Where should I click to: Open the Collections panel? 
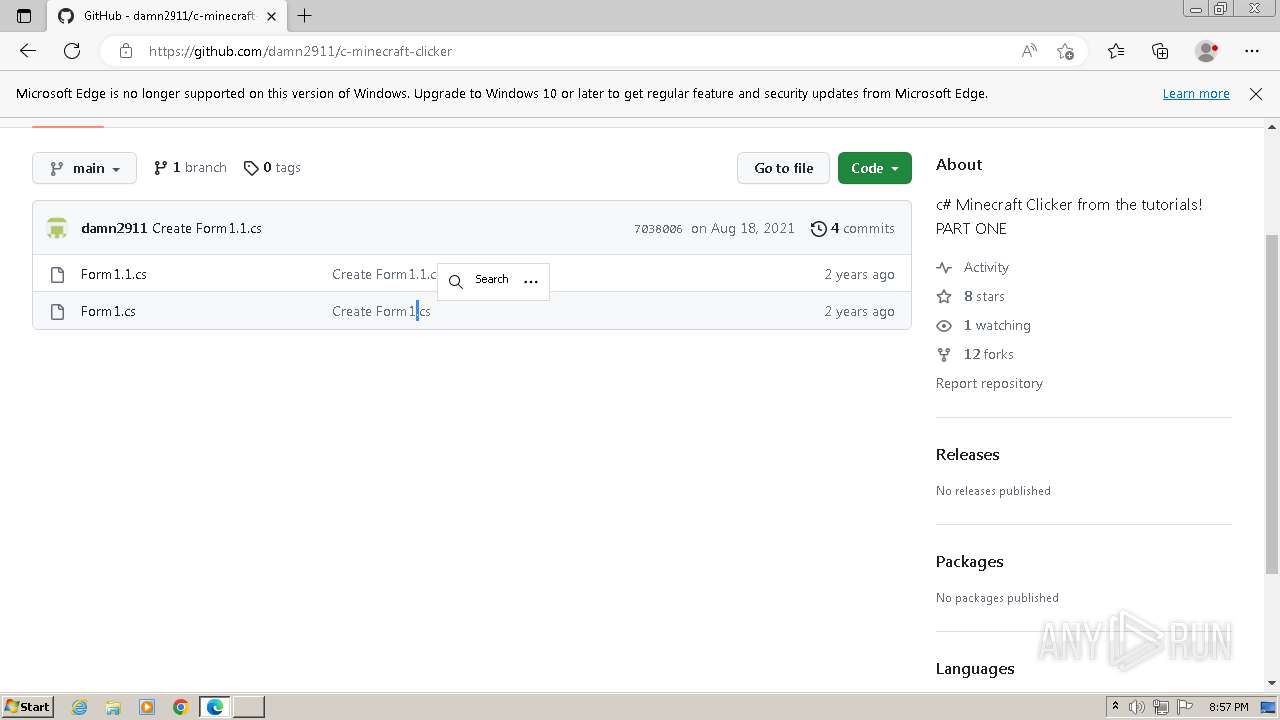[1160, 51]
